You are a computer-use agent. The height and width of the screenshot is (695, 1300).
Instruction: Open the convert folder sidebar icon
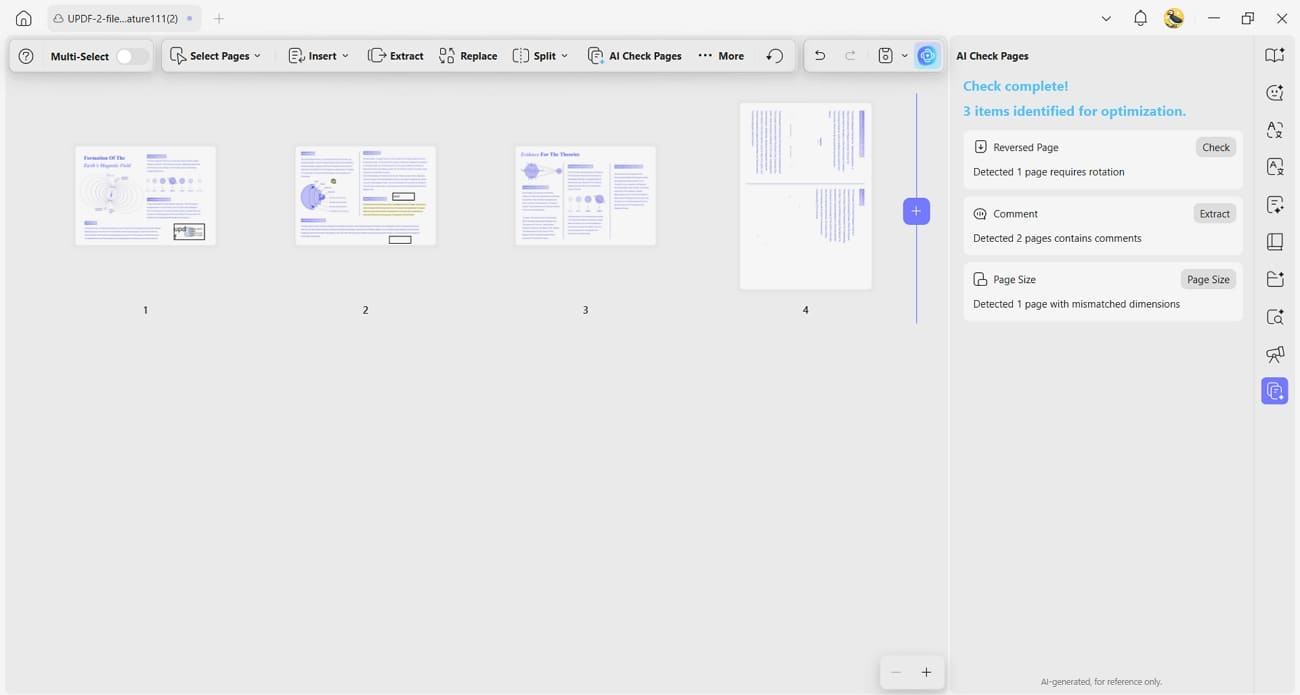(x=1274, y=279)
